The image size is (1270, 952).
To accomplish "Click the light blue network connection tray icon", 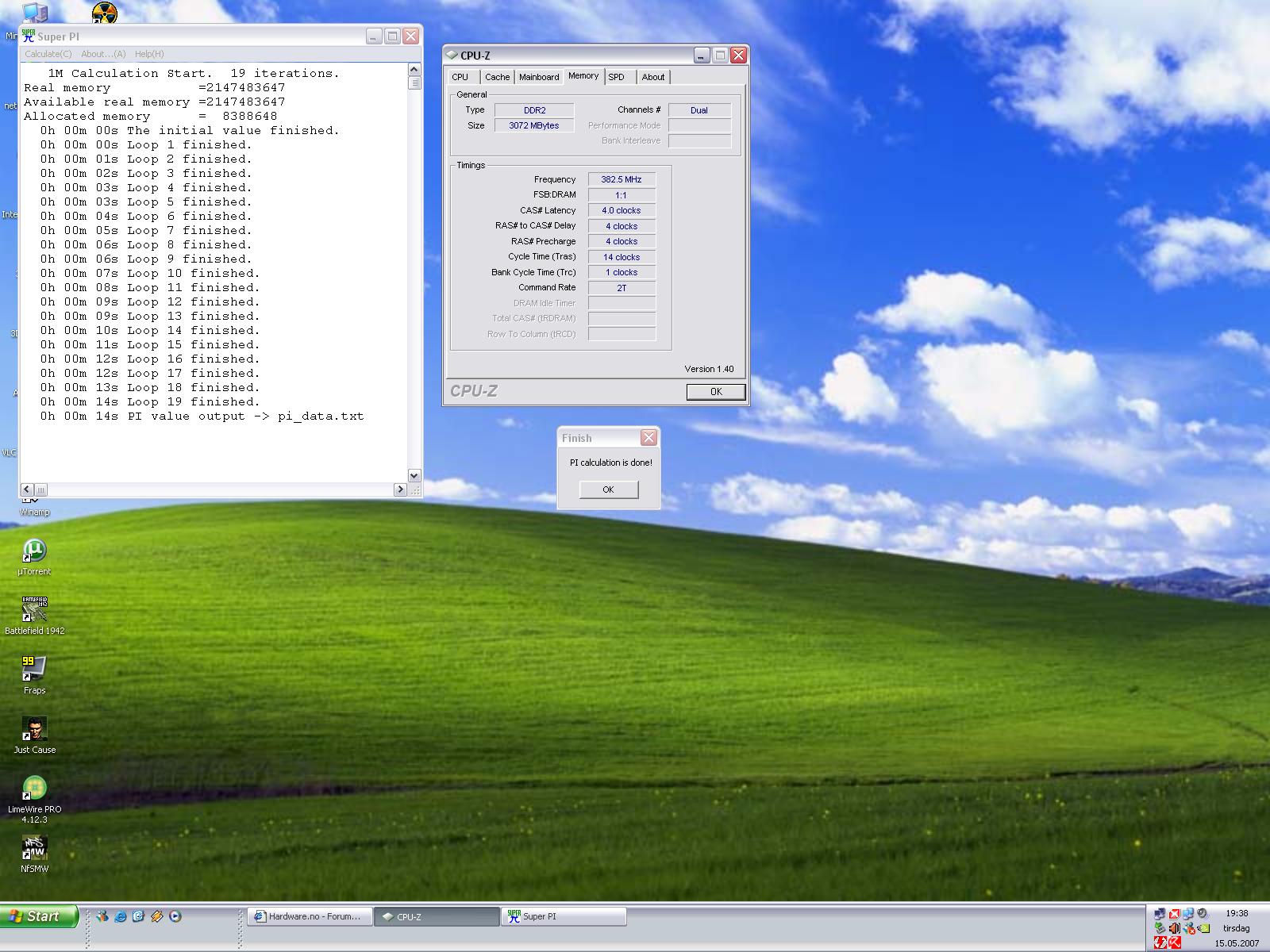I will click(1189, 914).
